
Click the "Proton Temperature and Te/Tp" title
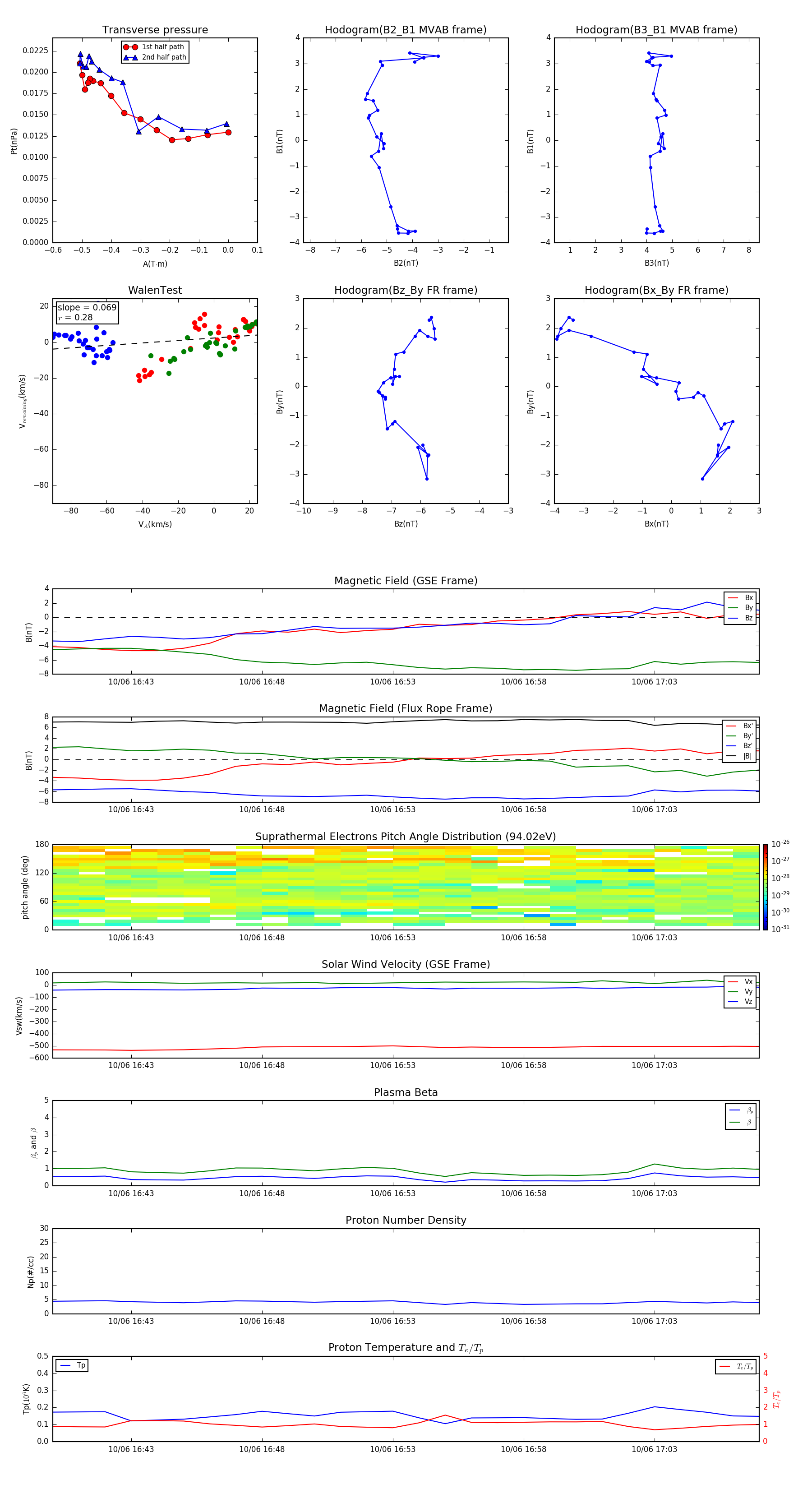(406, 1348)
